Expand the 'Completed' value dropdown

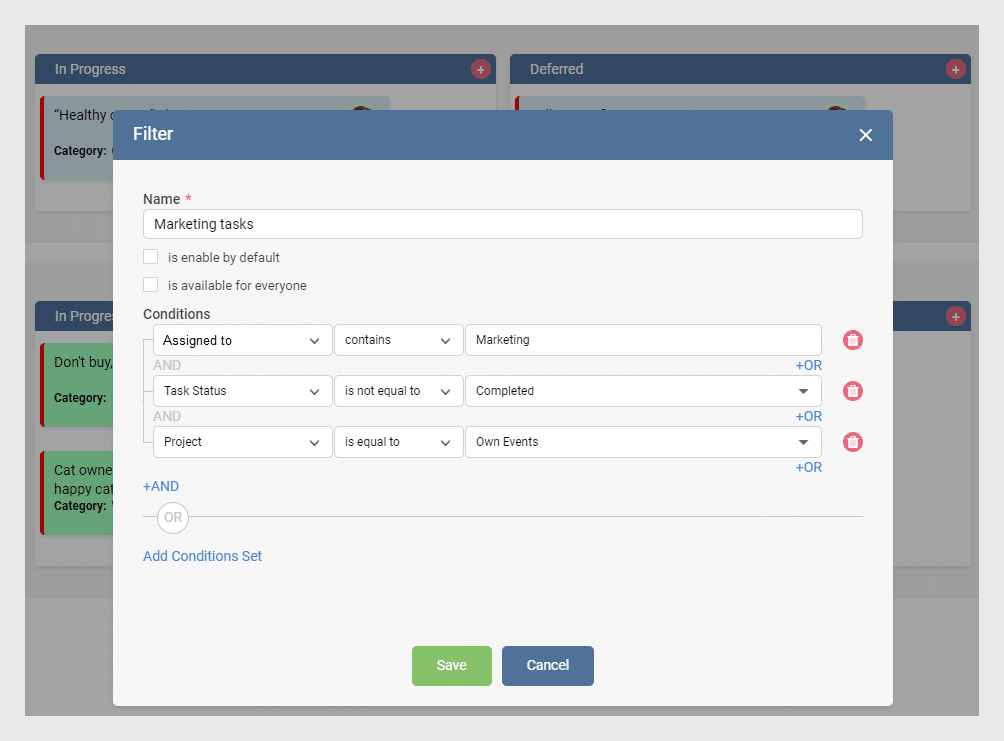[x=643, y=391]
